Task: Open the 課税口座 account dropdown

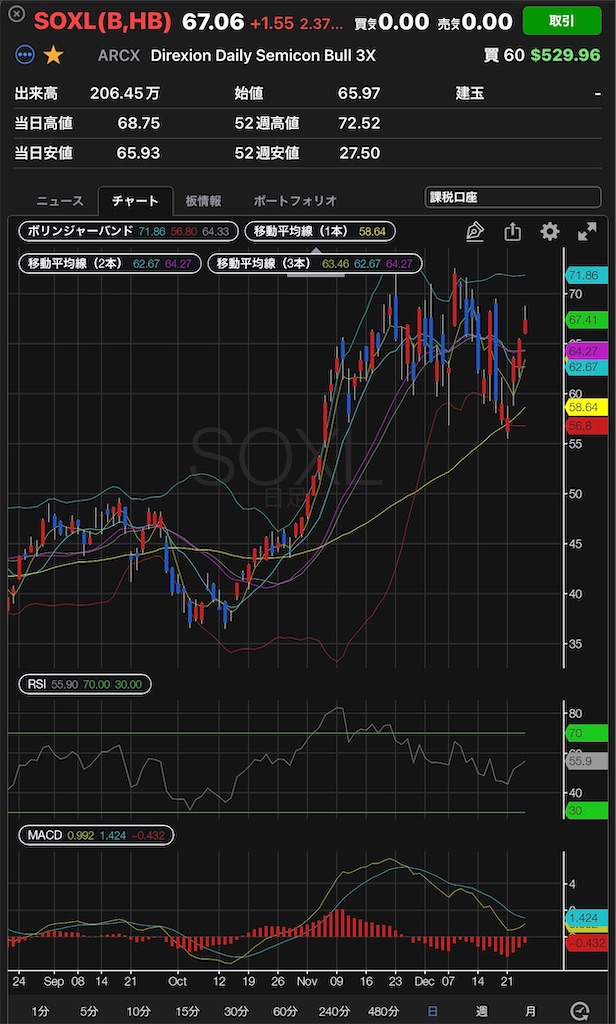Action: 513,197
